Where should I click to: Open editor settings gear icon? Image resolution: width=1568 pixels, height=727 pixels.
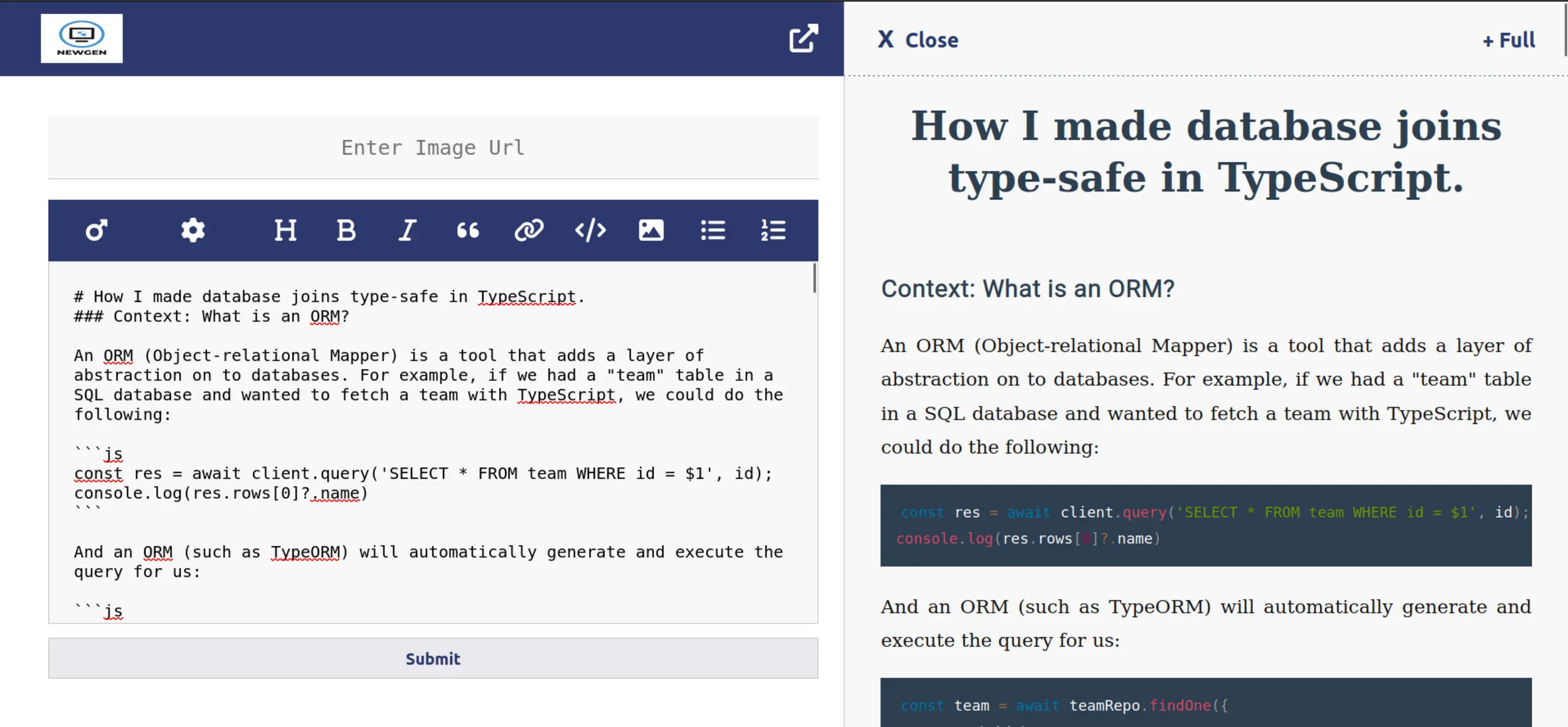click(x=193, y=230)
